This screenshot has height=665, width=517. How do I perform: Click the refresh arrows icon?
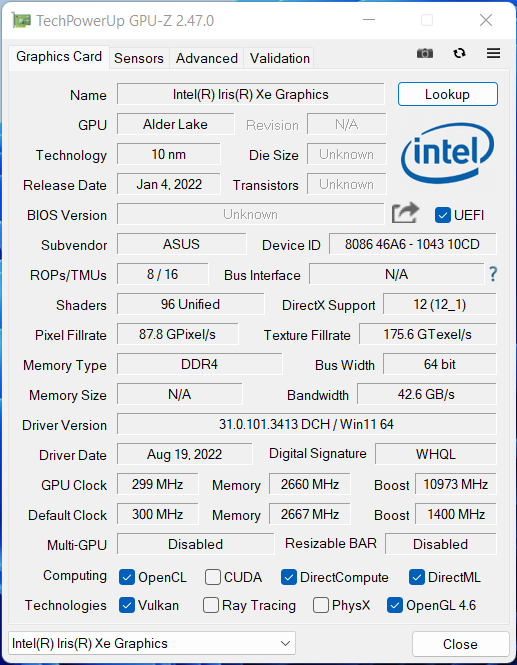pyautogui.click(x=459, y=53)
